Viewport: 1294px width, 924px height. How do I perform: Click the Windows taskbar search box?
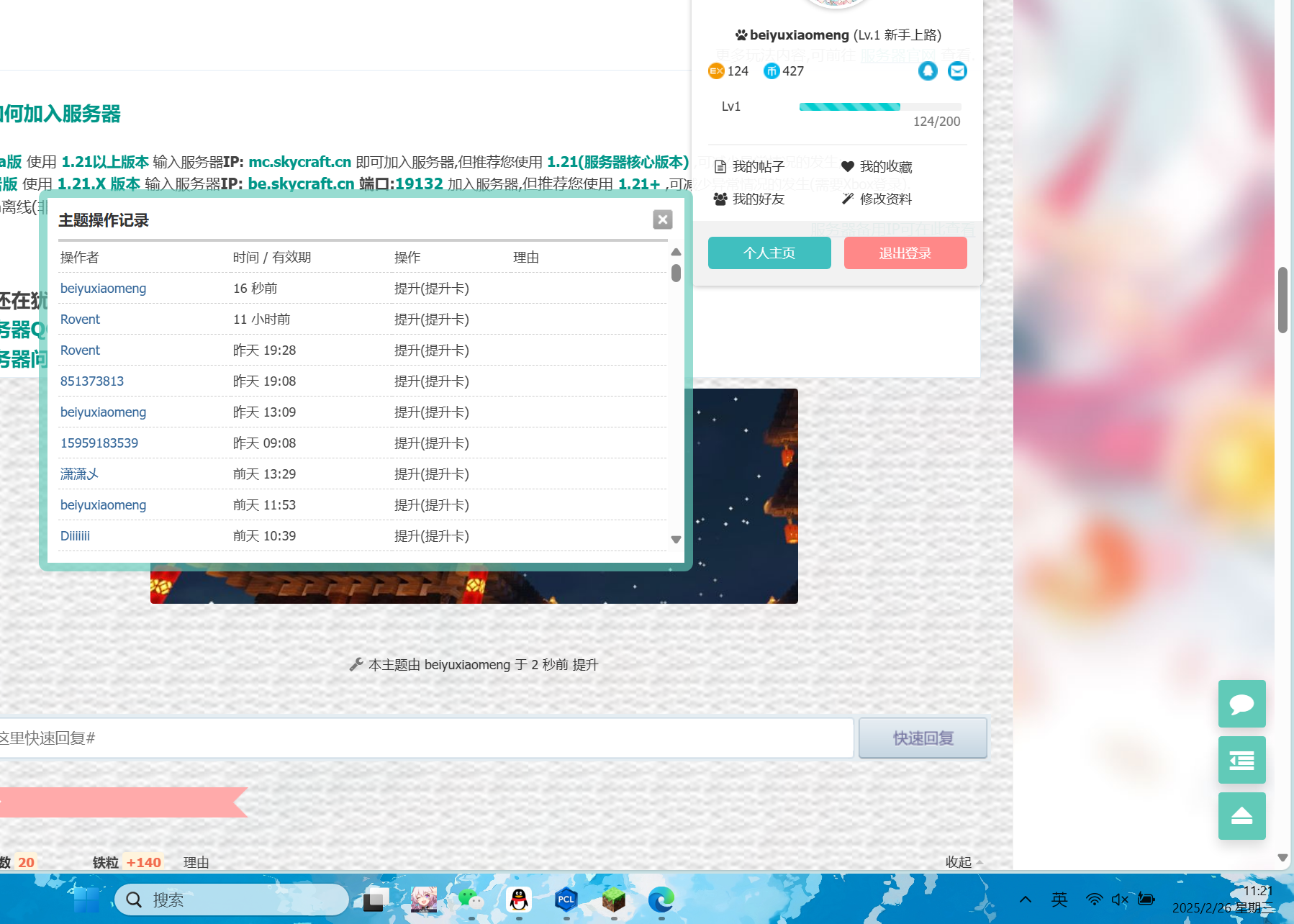(x=232, y=900)
